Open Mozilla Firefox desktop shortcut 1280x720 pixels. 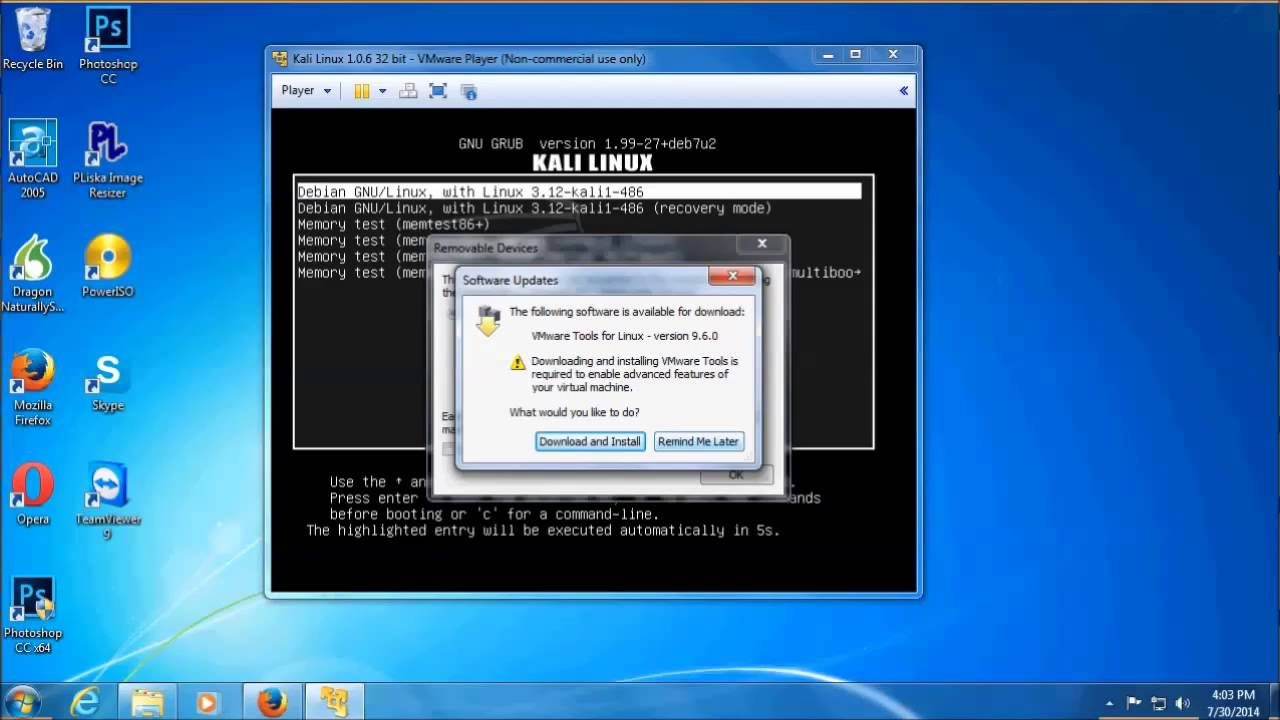[33, 388]
